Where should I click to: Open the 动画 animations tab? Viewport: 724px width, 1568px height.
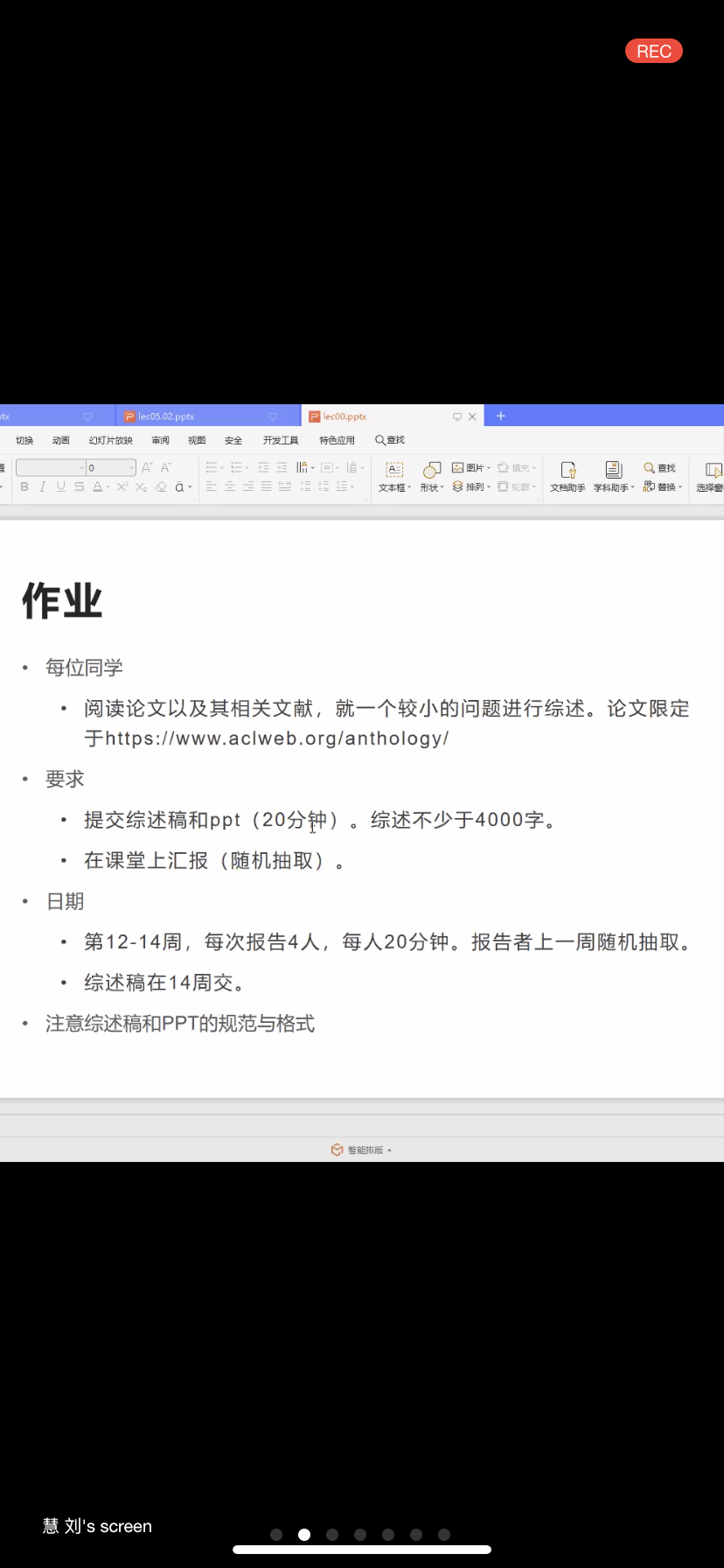pyautogui.click(x=61, y=440)
